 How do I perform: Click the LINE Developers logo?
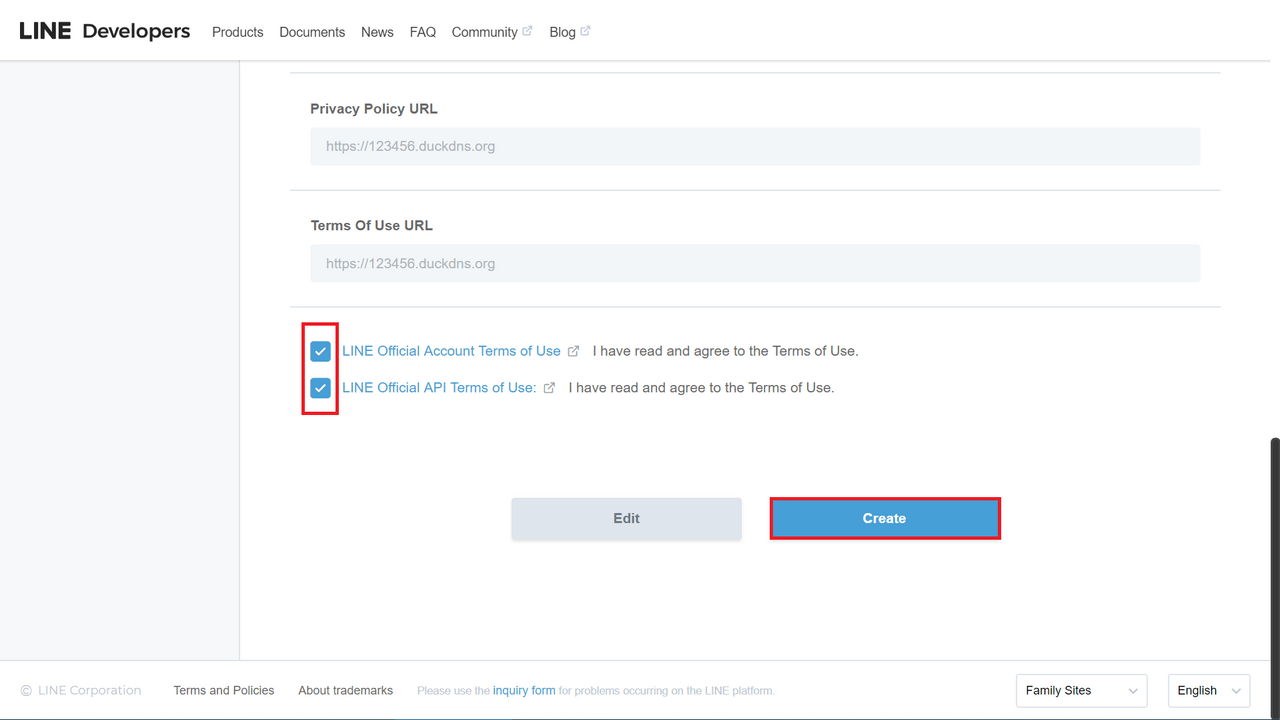point(105,31)
